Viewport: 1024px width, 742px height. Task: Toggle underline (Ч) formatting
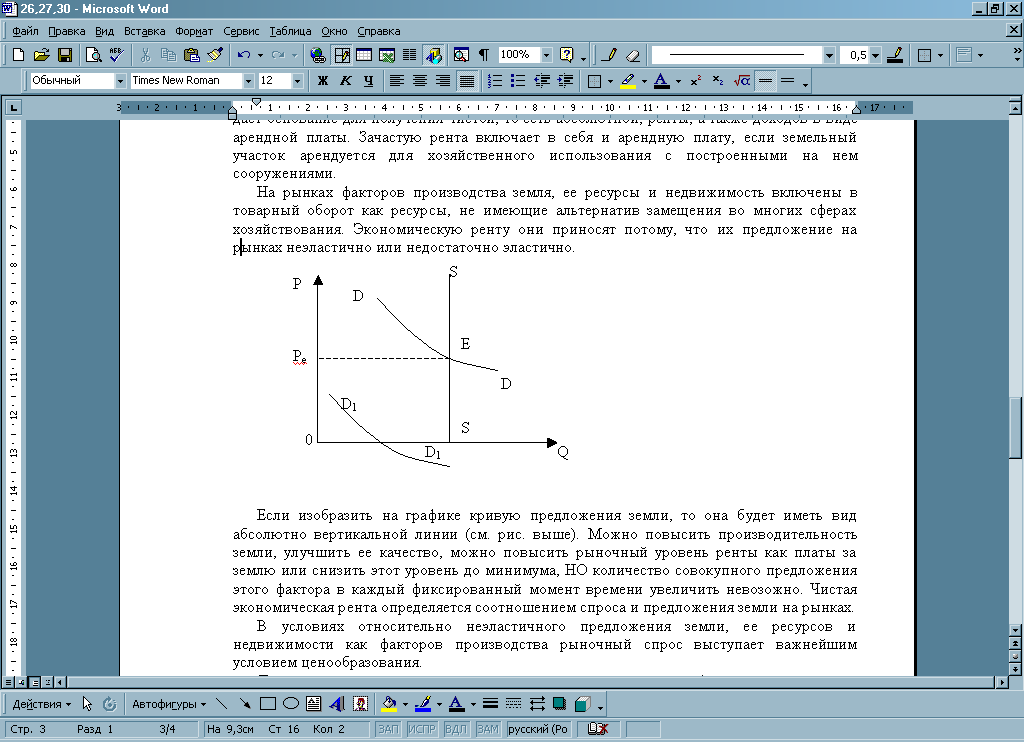(368, 81)
